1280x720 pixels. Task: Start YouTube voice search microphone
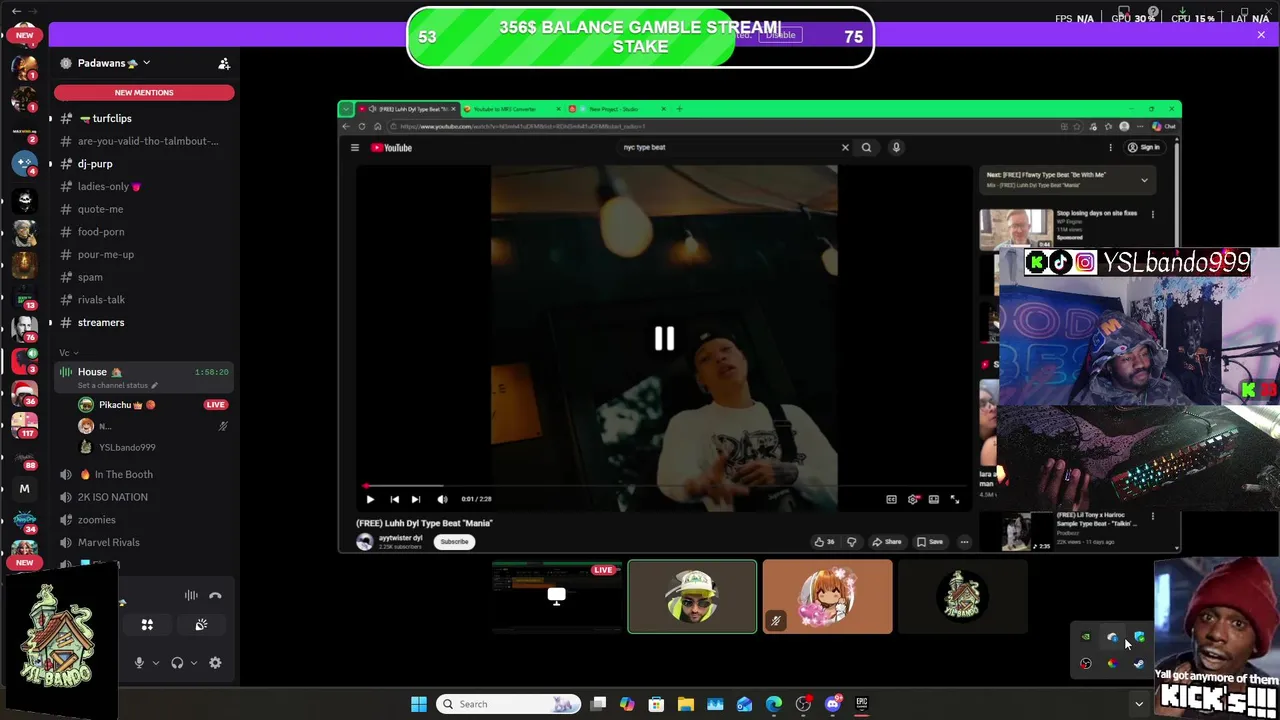[896, 147]
